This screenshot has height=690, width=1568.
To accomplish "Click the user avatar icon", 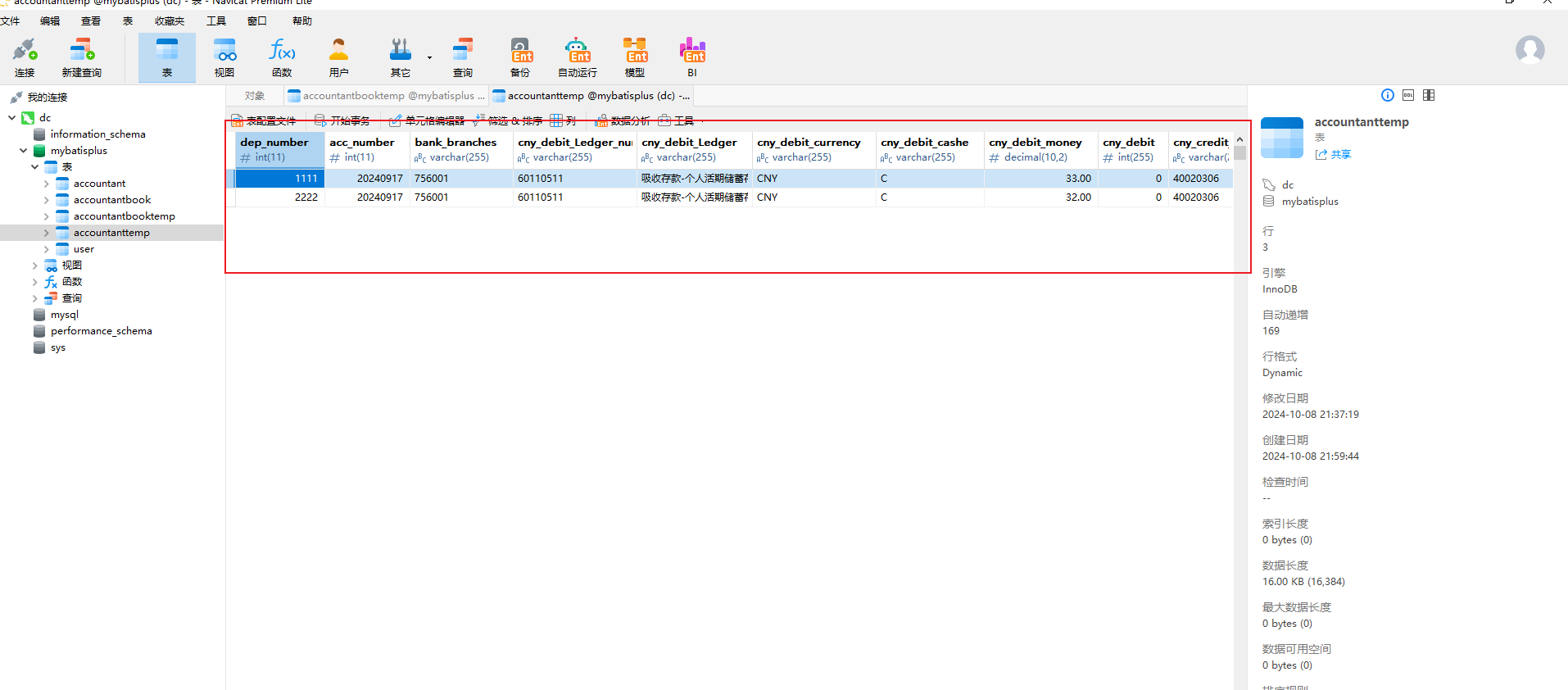I will (x=1530, y=50).
